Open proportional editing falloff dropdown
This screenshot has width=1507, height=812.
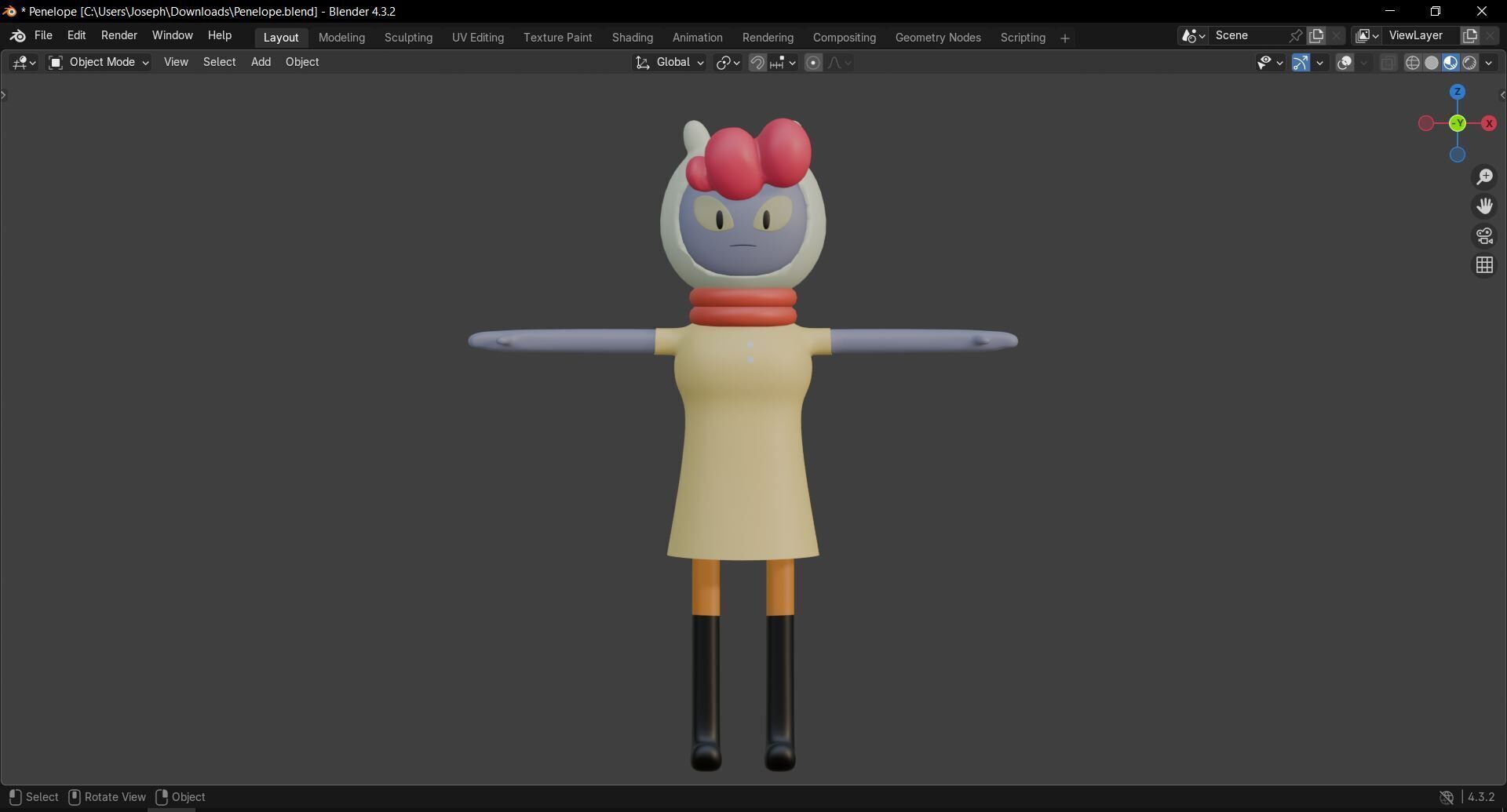[840, 63]
